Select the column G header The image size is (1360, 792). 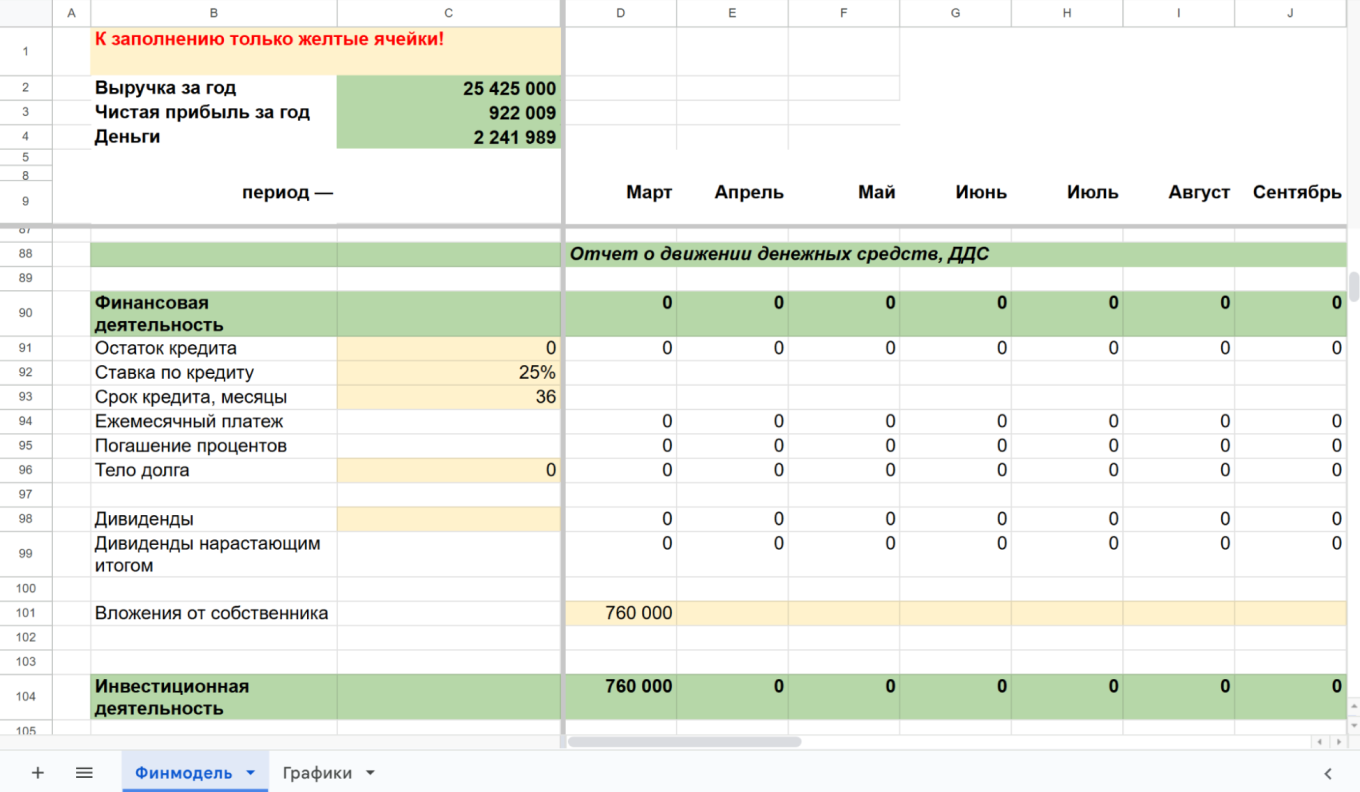click(955, 13)
